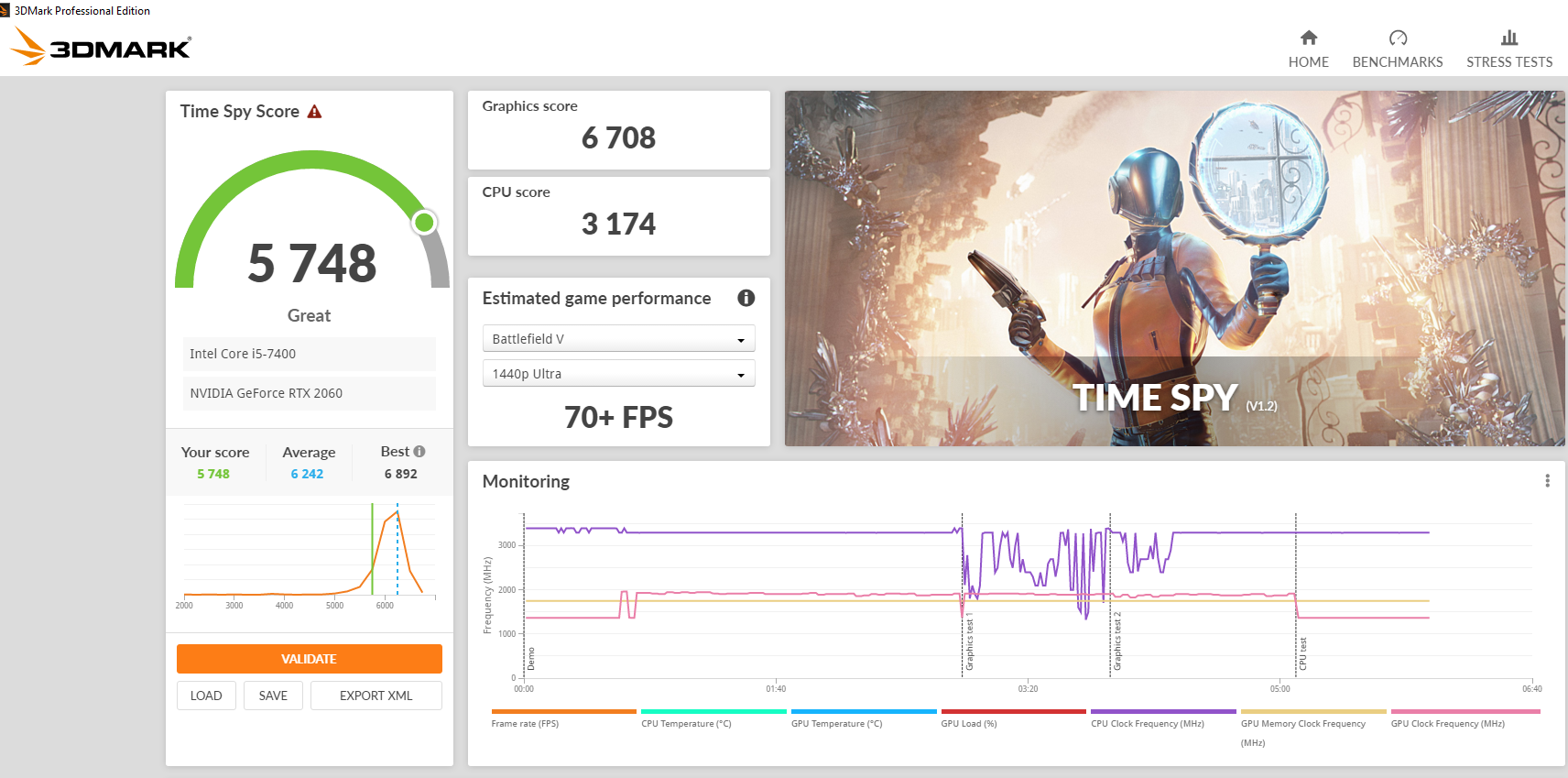Click the green Your score value 5 748
This screenshot has width=1568, height=778.
[x=213, y=474]
